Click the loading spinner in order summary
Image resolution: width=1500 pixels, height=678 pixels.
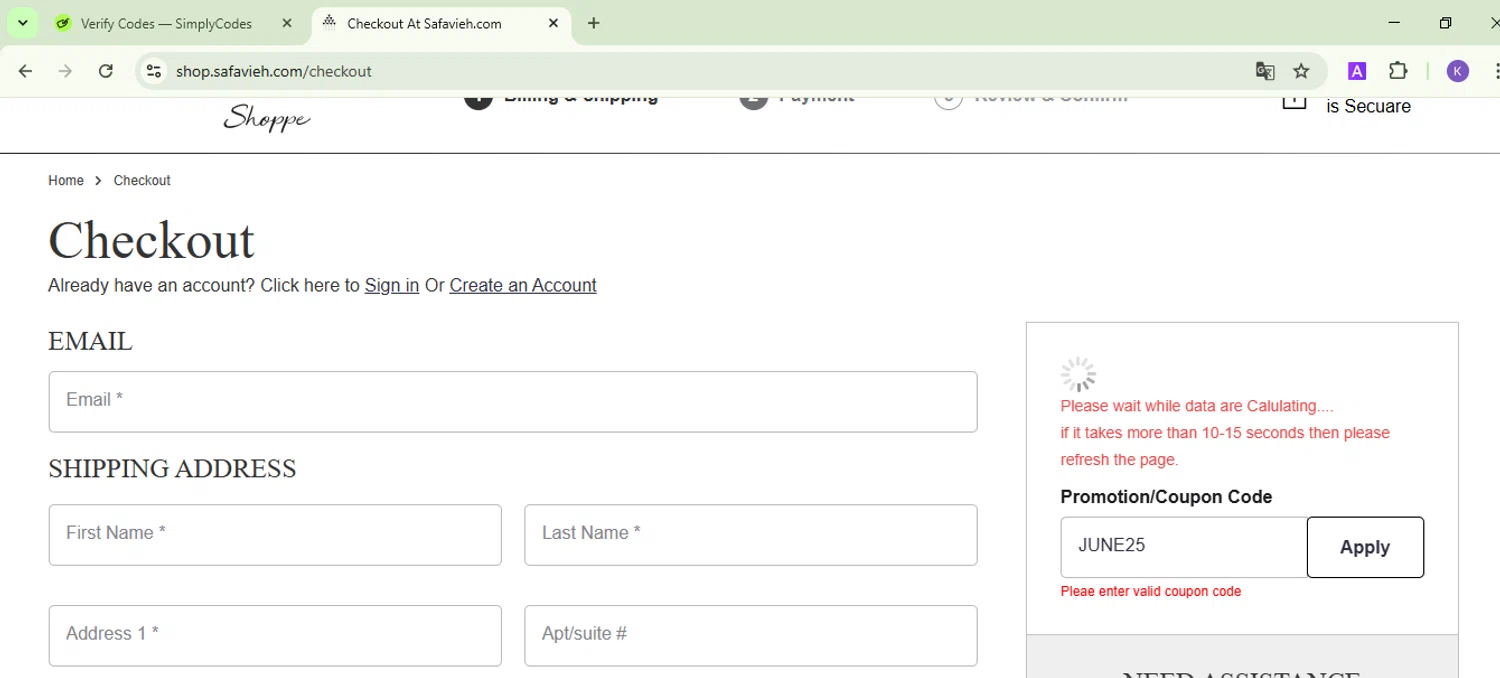click(x=1078, y=375)
